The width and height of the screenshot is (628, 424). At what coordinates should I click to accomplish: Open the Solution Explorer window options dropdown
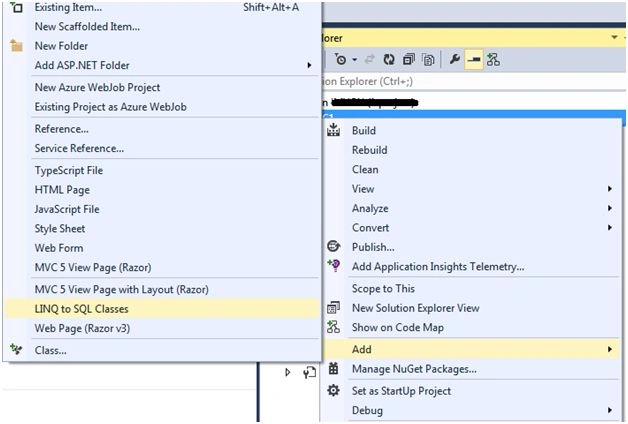[614, 37]
